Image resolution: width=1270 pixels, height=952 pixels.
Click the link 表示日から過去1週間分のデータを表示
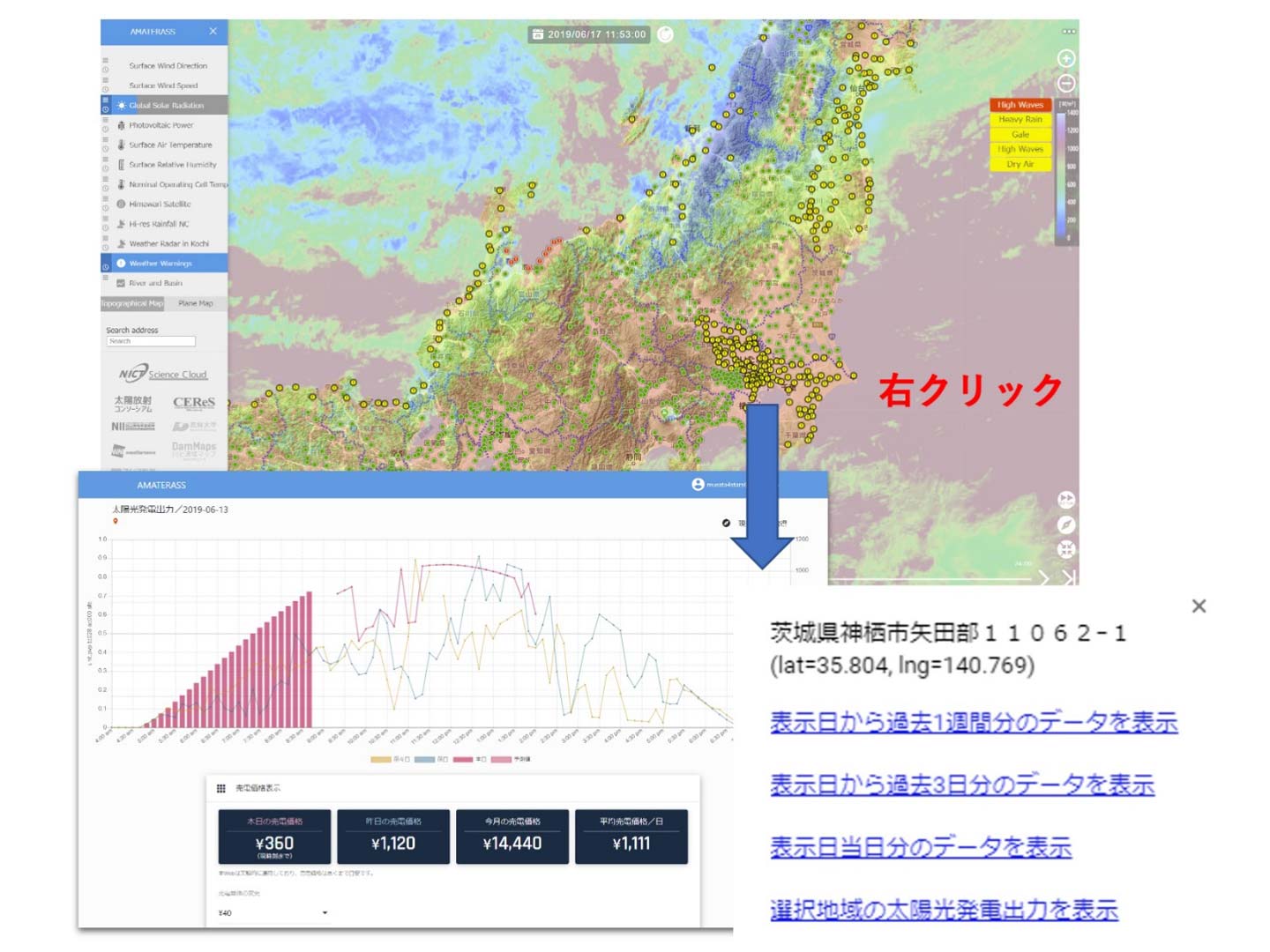[x=973, y=722]
